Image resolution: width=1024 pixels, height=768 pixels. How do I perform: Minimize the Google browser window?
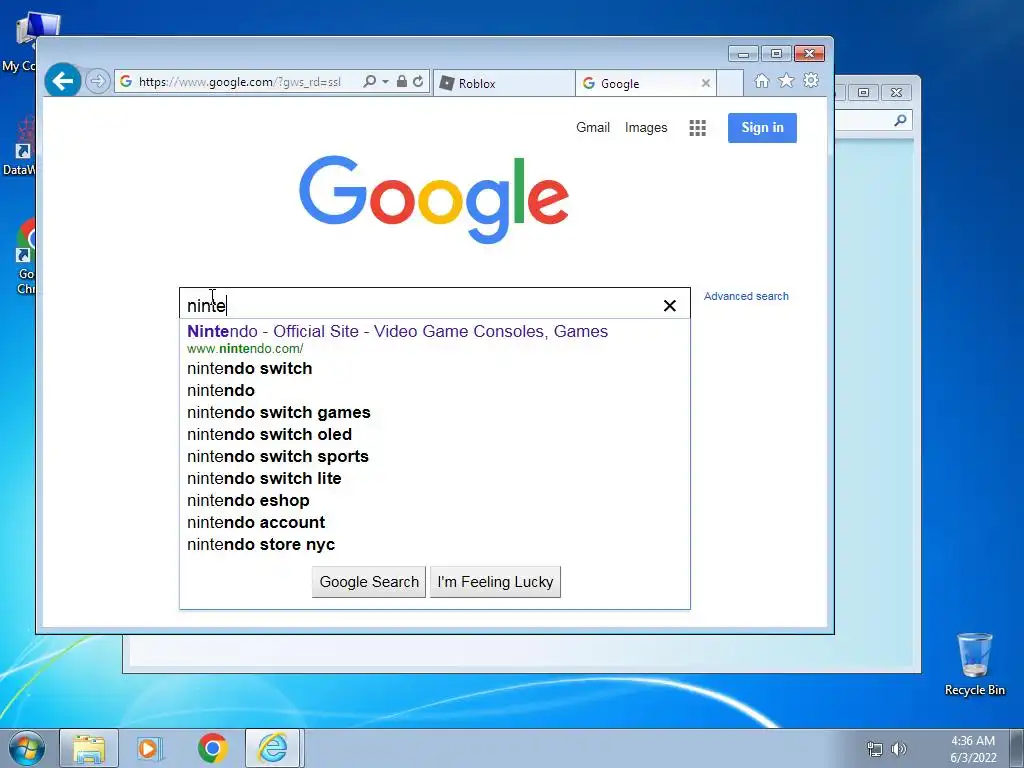pyautogui.click(x=743, y=54)
